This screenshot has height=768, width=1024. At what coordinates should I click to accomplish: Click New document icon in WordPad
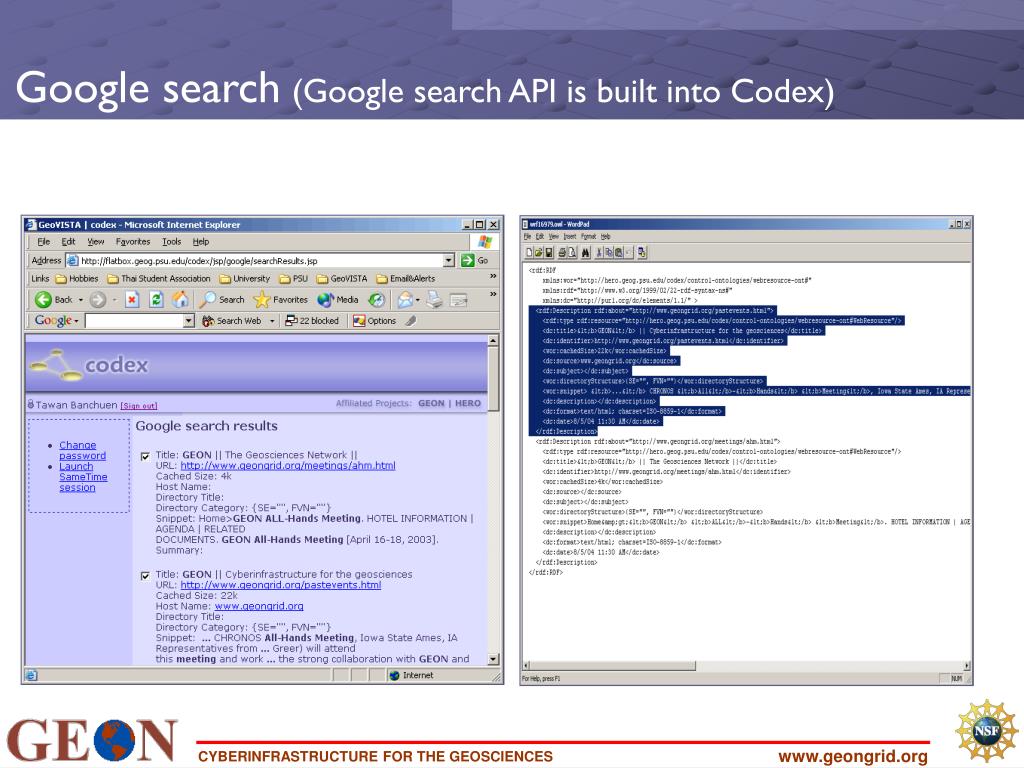pos(530,252)
